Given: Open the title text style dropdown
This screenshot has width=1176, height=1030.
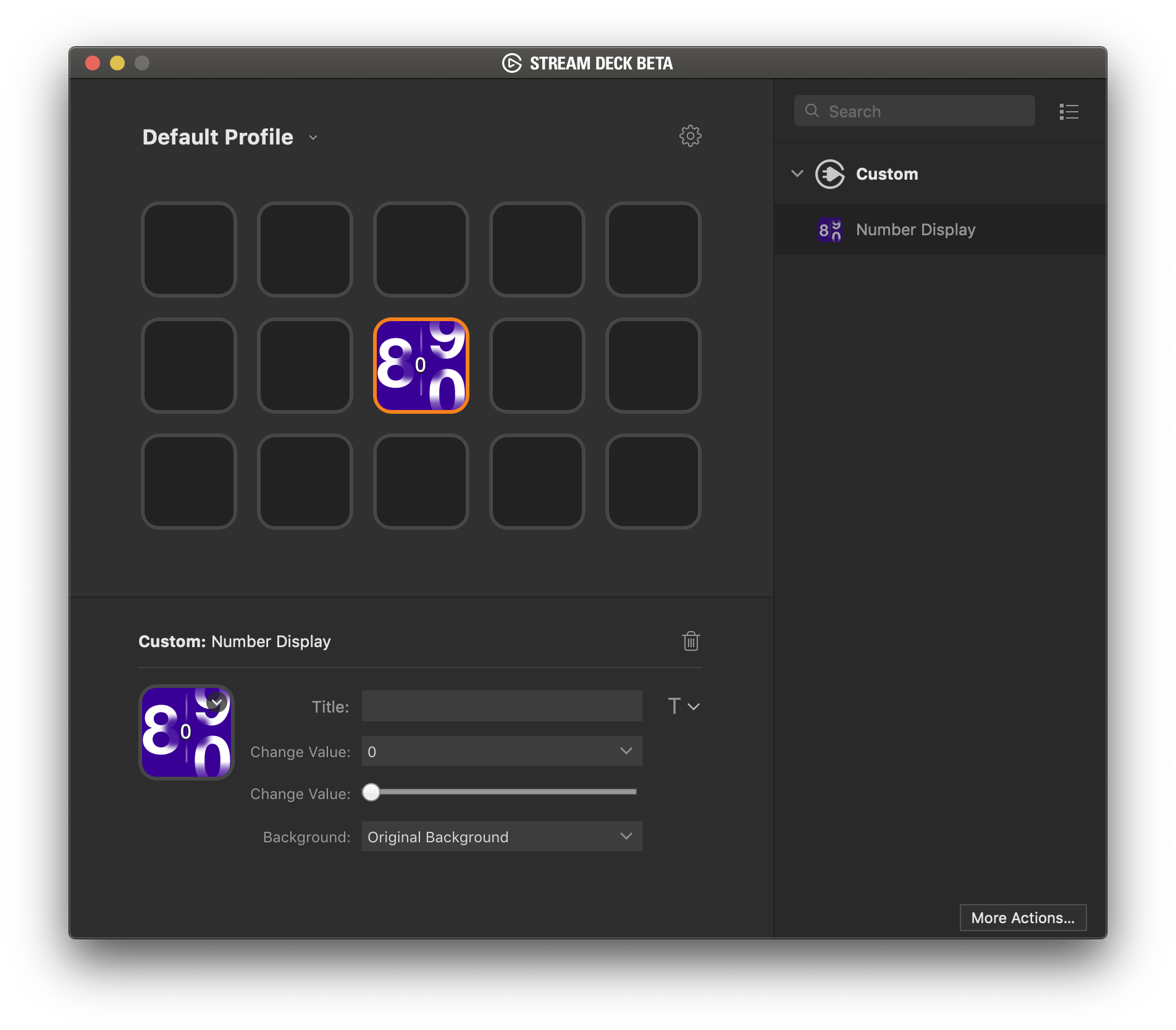Looking at the screenshot, I should click(684, 706).
